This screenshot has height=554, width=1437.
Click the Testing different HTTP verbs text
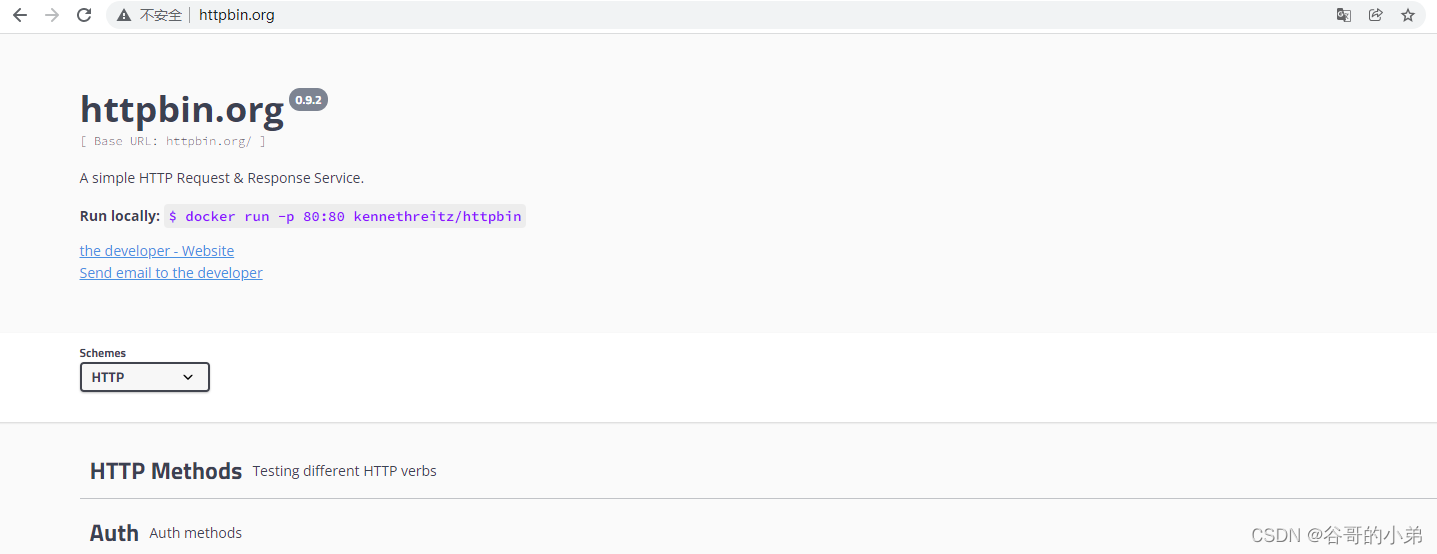(345, 471)
